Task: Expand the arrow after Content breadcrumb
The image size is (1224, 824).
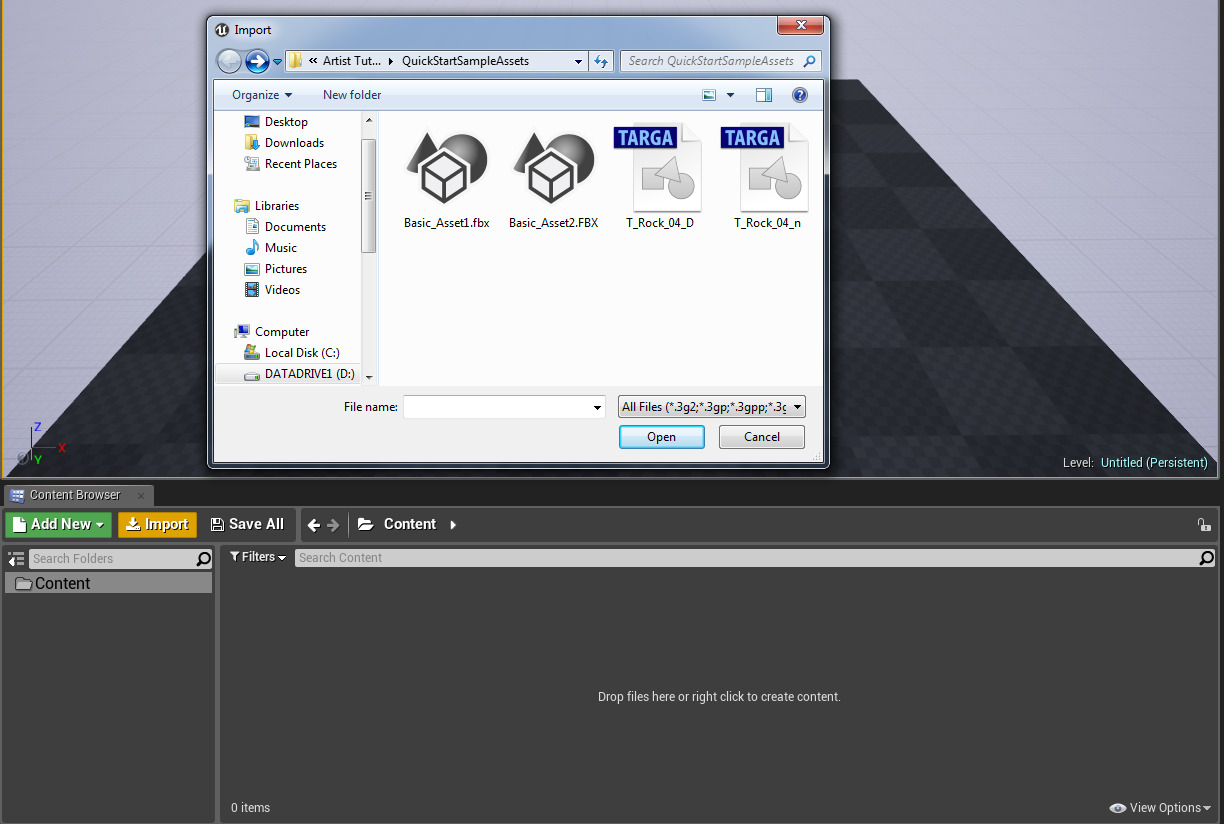Action: click(x=453, y=525)
